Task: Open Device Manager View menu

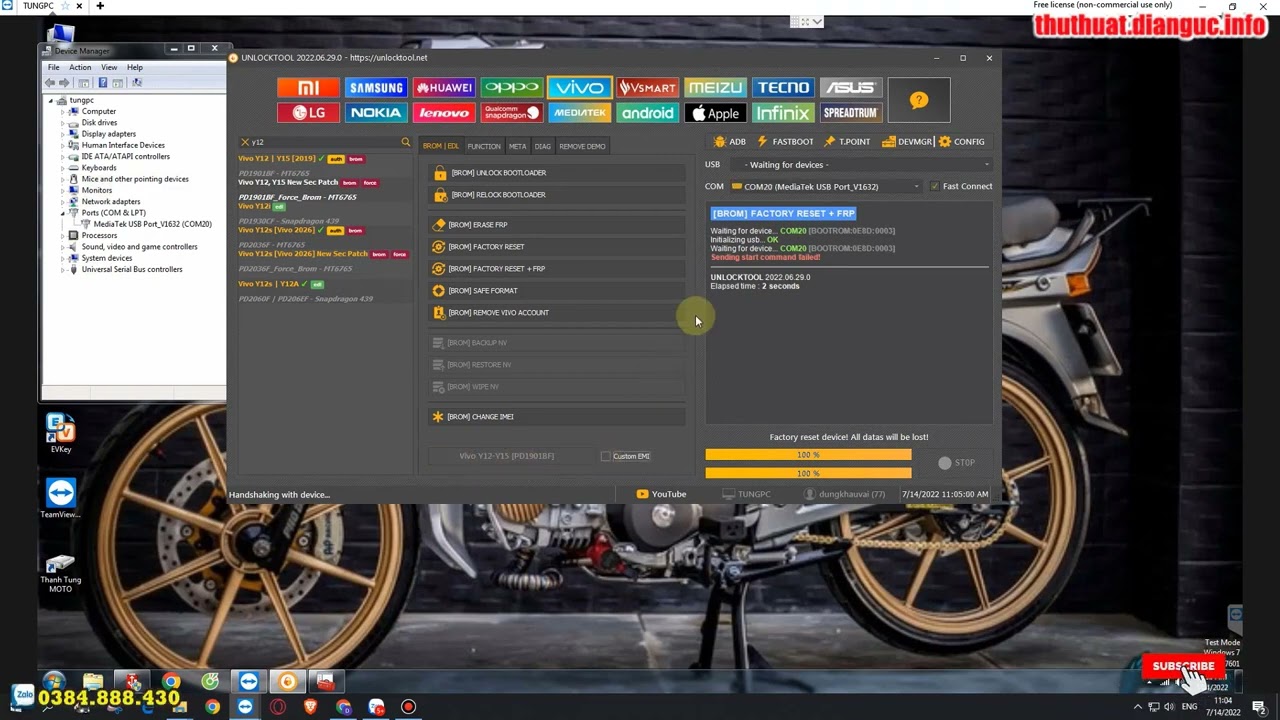Action: (x=109, y=67)
